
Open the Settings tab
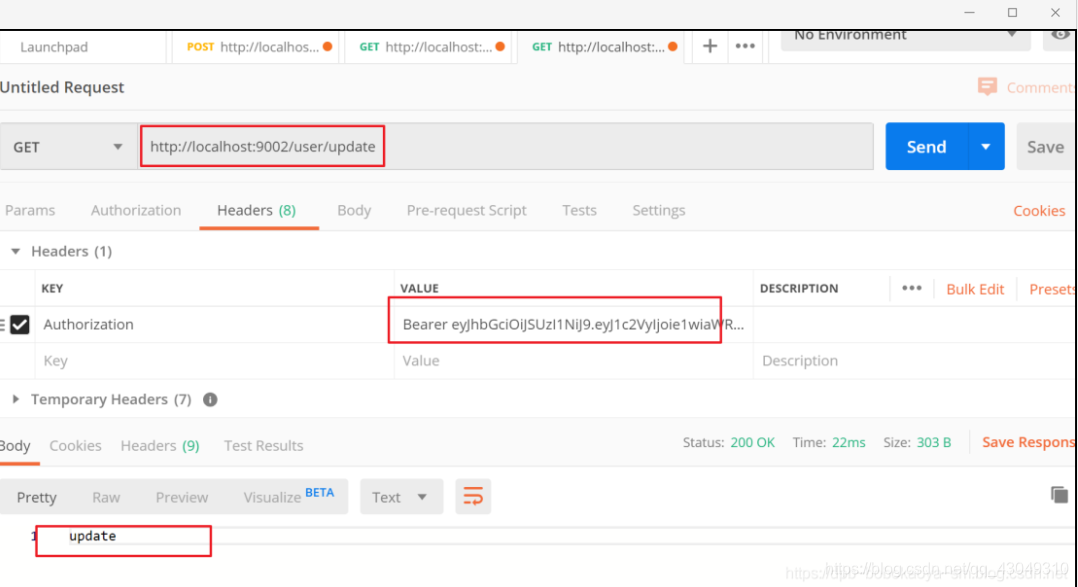(659, 210)
